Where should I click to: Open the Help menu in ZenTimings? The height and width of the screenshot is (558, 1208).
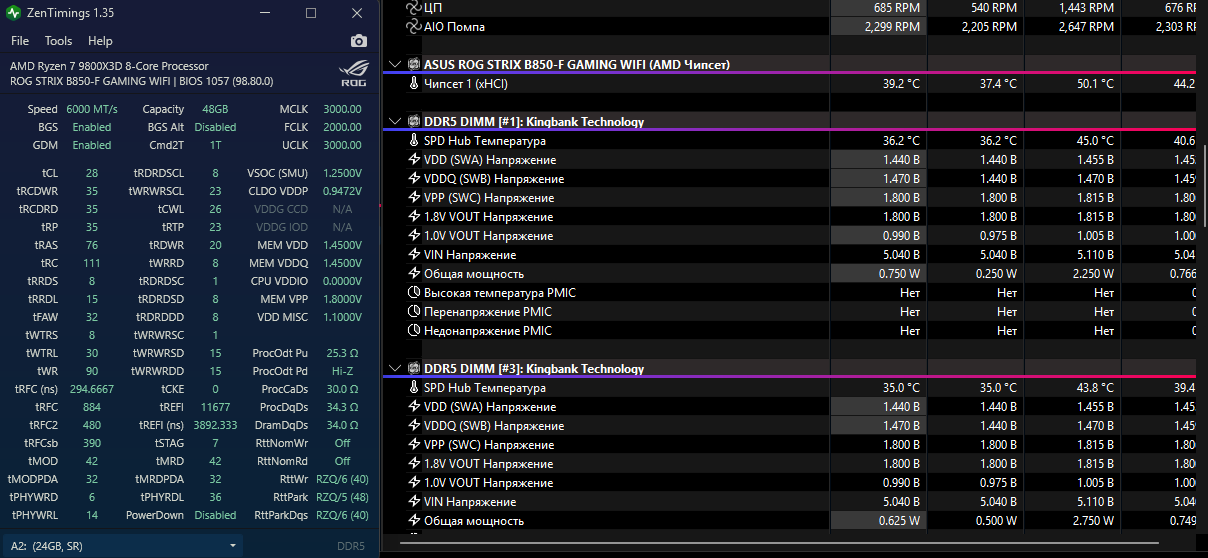pyautogui.click(x=100, y=41)
